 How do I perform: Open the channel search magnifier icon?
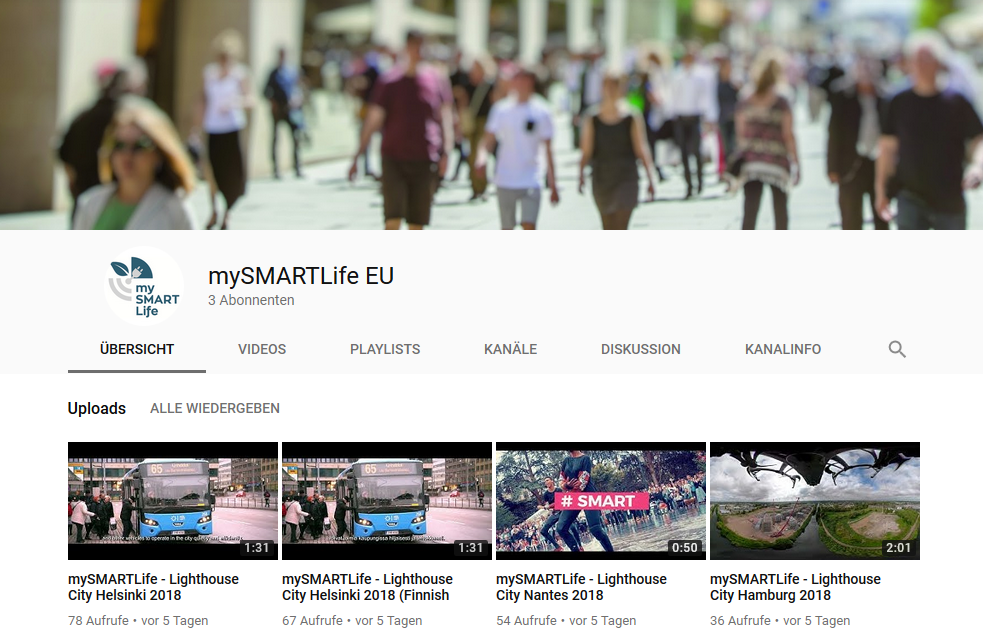pyautogui.click(x=897, y=349)
